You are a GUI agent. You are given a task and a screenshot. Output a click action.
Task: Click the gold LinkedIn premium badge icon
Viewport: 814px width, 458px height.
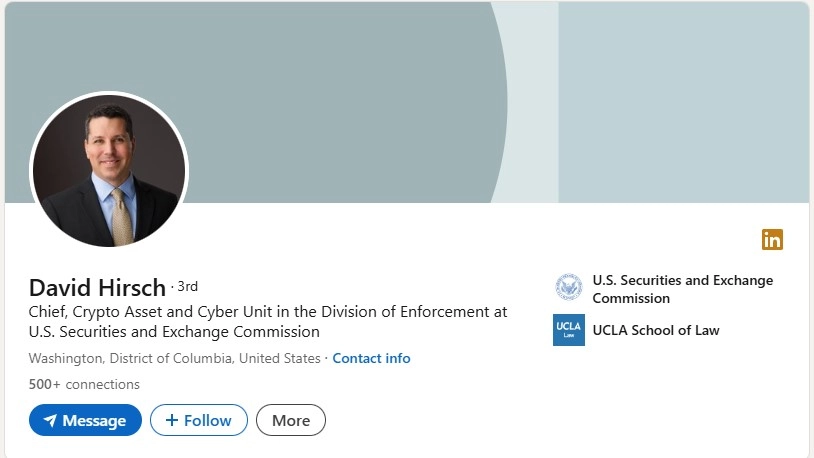tap(772, 239)
